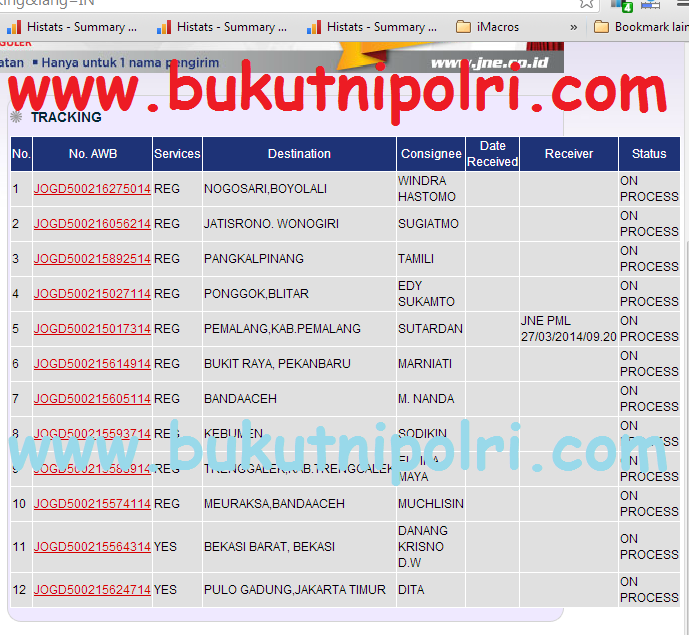Select destination JATISRONO. WONOGIRI cell
Image resolution: width=689 pixels, height=635 pixels.
(x=299, y=224)
